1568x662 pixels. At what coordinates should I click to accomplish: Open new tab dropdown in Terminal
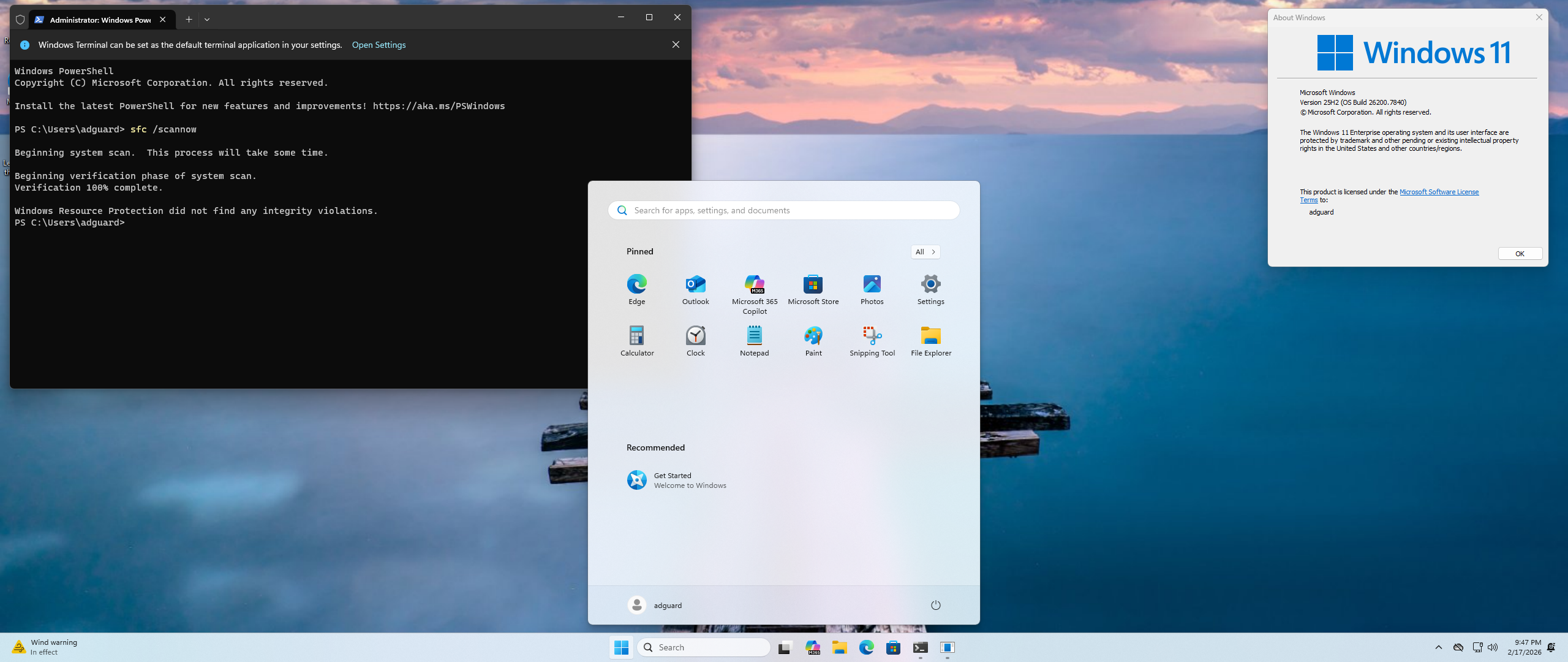(x=207, y=20)
